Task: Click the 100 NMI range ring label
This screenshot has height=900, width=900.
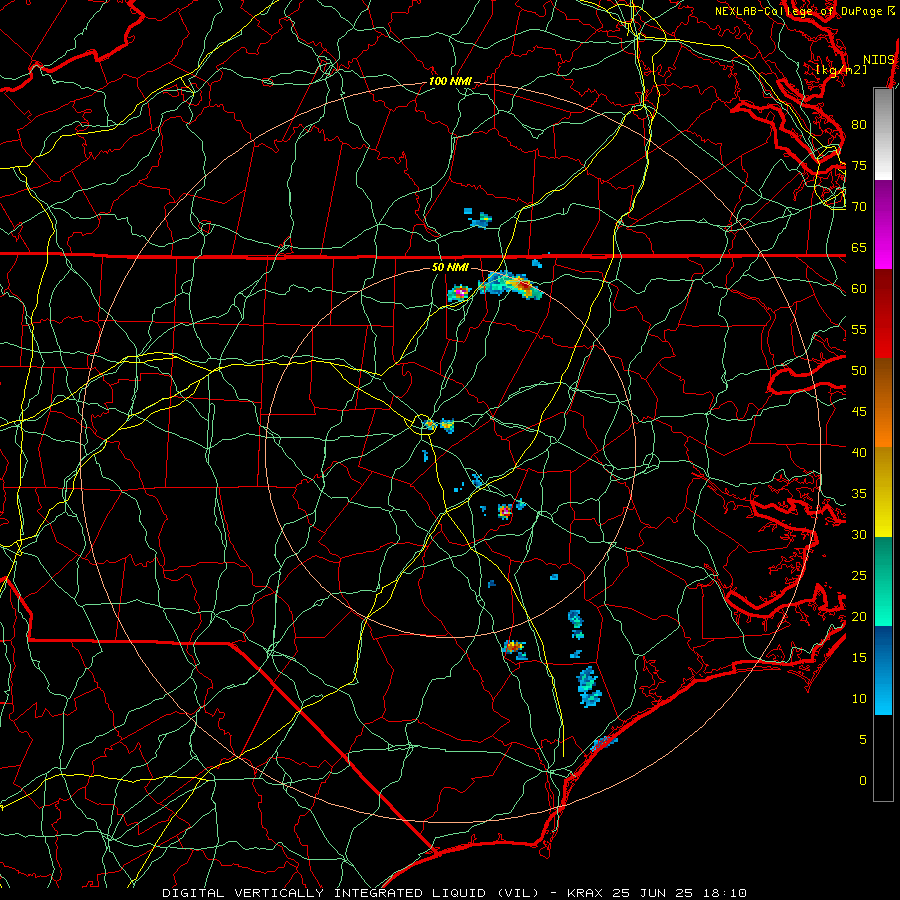Action: tap(450, 82)
